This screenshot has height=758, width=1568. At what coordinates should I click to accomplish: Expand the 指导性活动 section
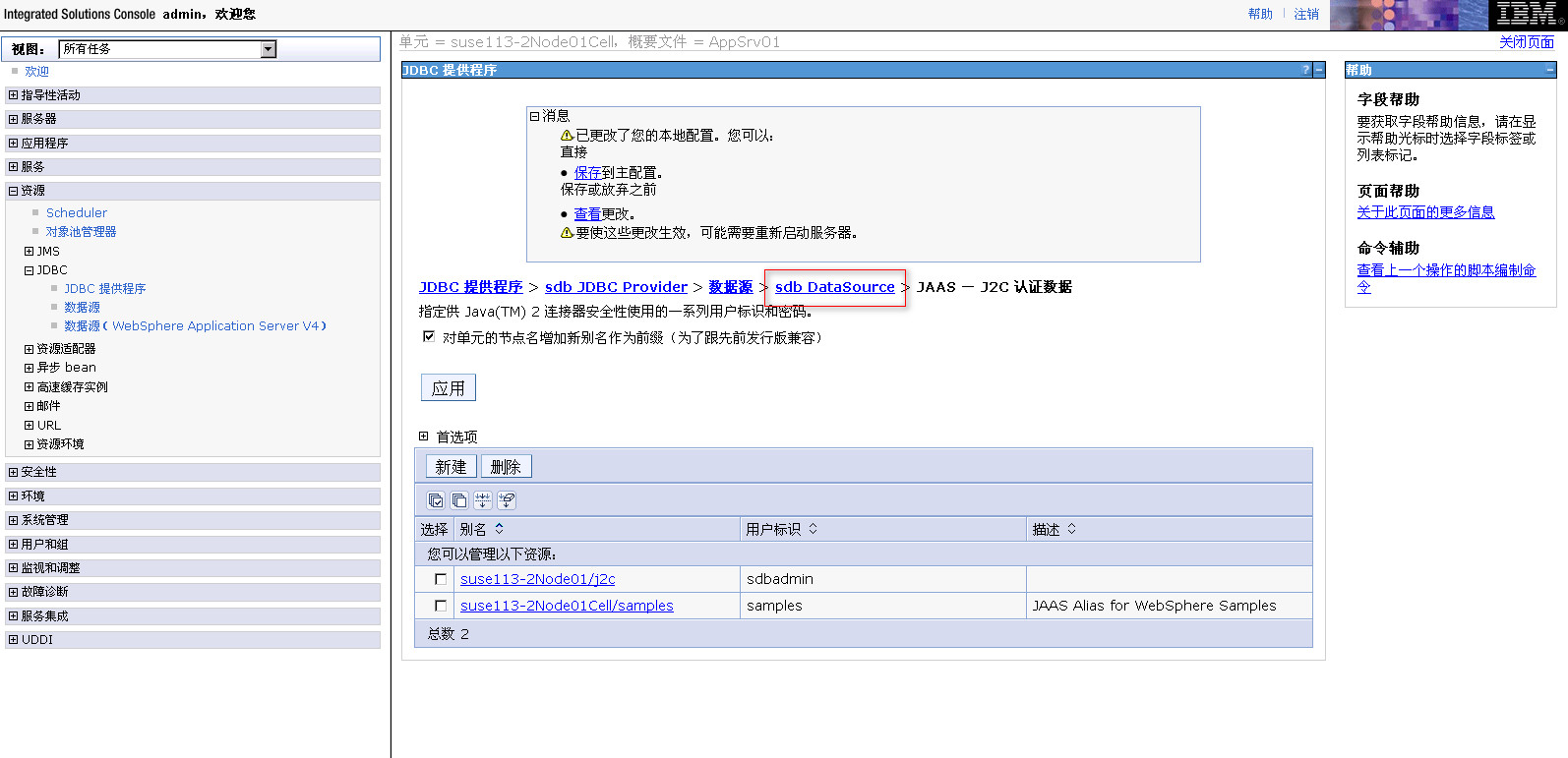click(x=14, y=95)
